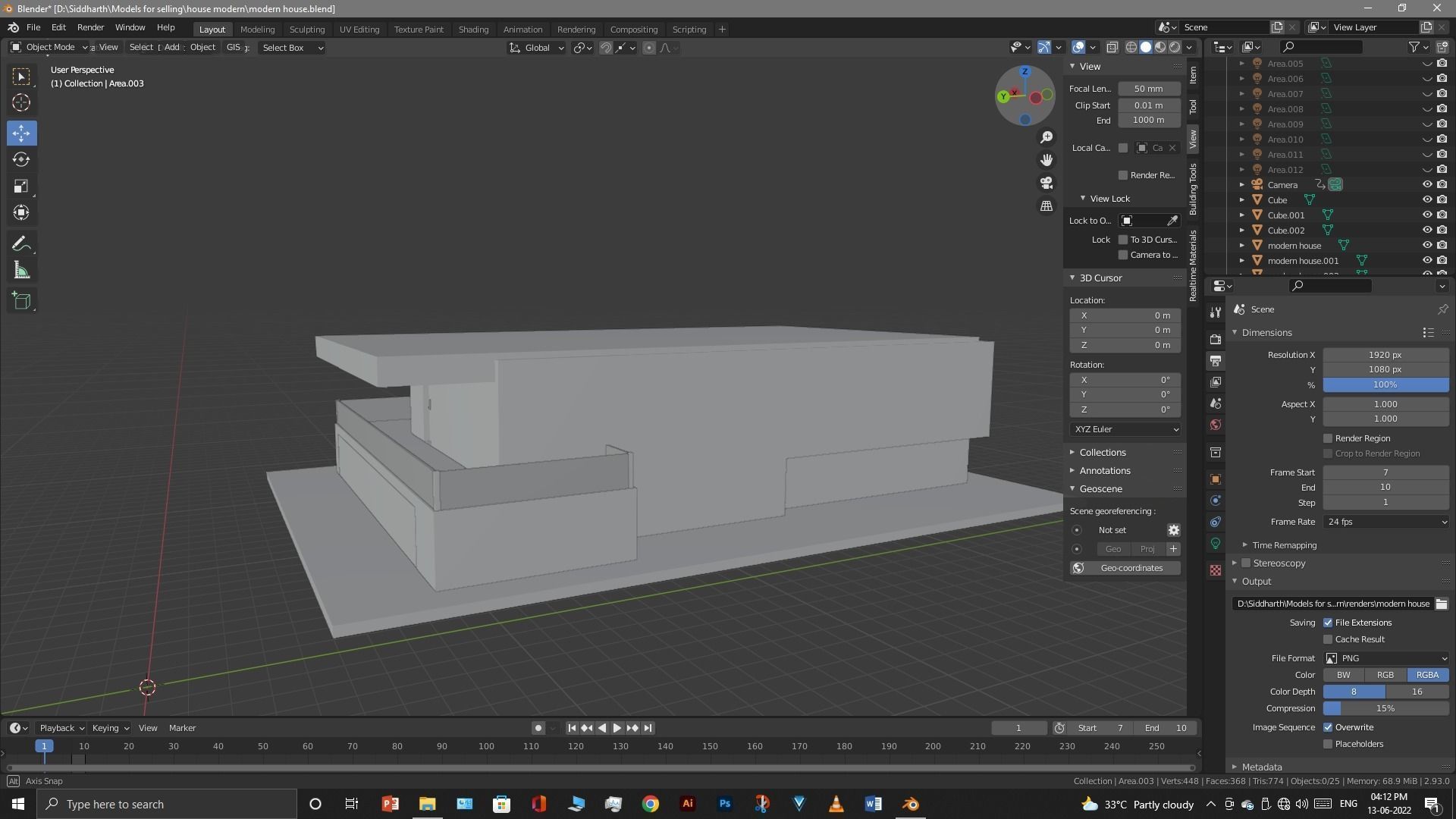Activate the Rotate tool
Image resolution: width=1456 pixels, height=819 pixels.
tap(21, 159)
